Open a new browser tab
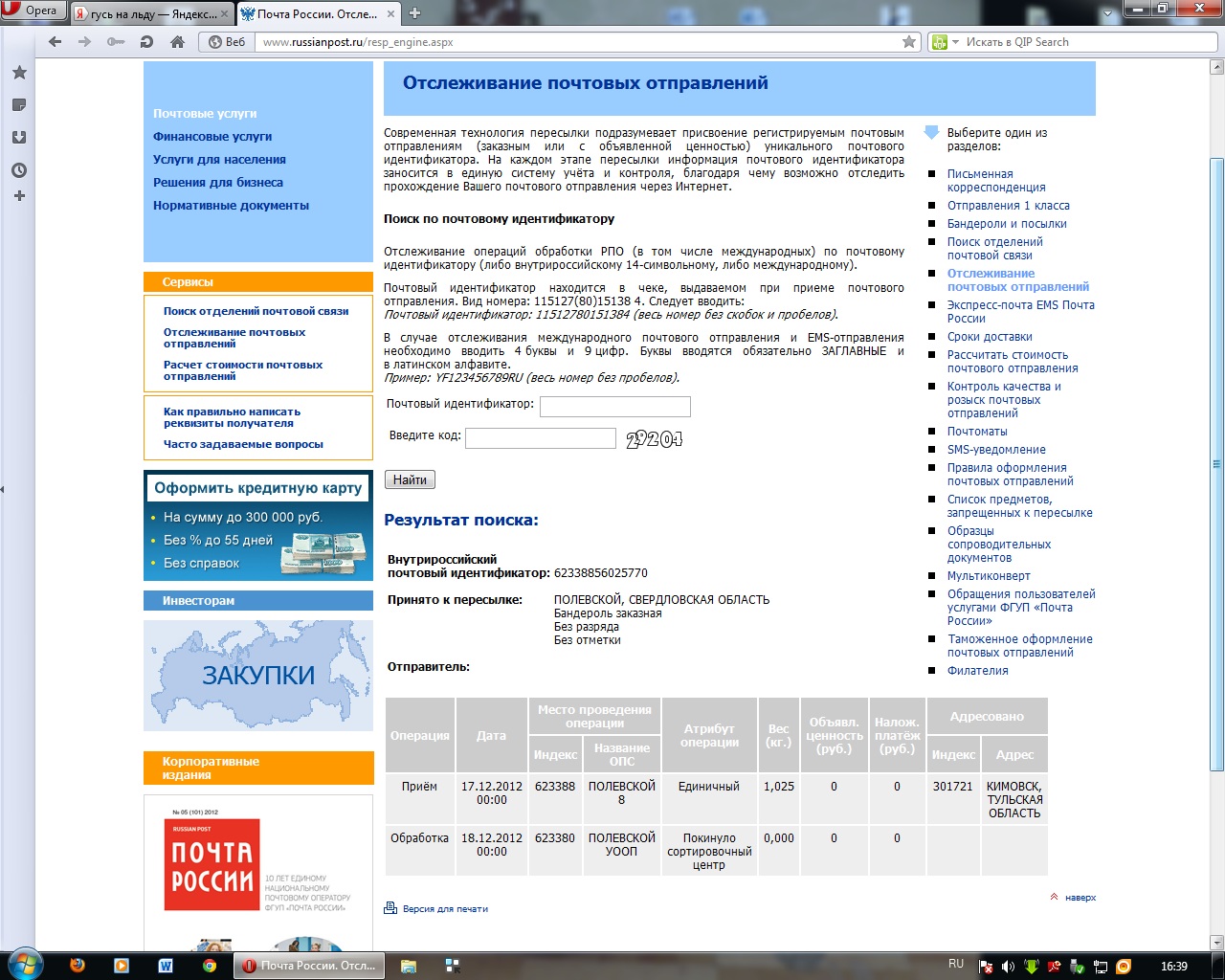Image resolution: width=1225 pixels, height=980 pixels. [x=415, y=13]
